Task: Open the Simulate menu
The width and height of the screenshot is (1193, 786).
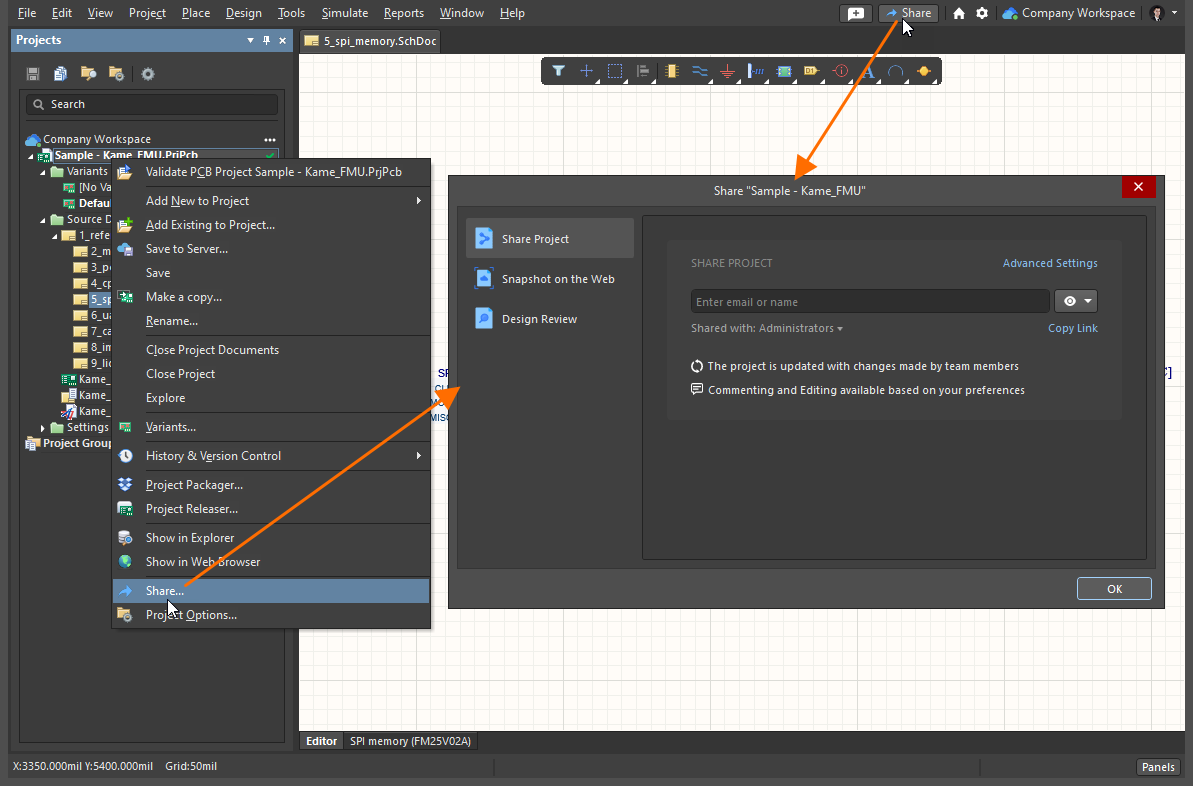Action: pyautogui.click(x=345, y=13)
